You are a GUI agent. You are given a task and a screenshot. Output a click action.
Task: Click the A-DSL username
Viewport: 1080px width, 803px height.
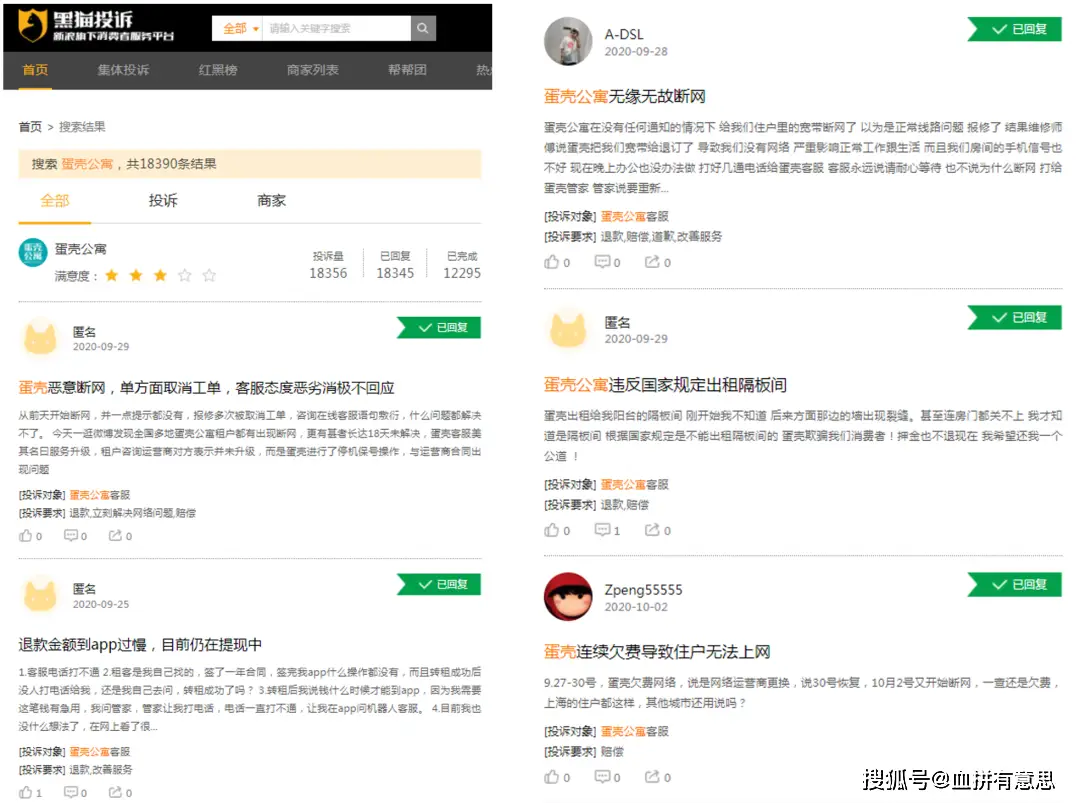(x=624, y=34)
